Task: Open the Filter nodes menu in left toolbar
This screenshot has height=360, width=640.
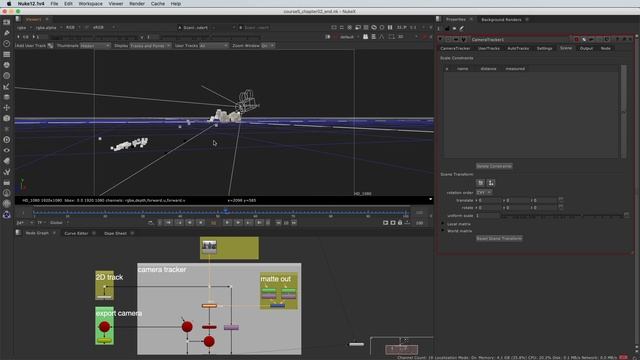Action: [x=7, y=76]
